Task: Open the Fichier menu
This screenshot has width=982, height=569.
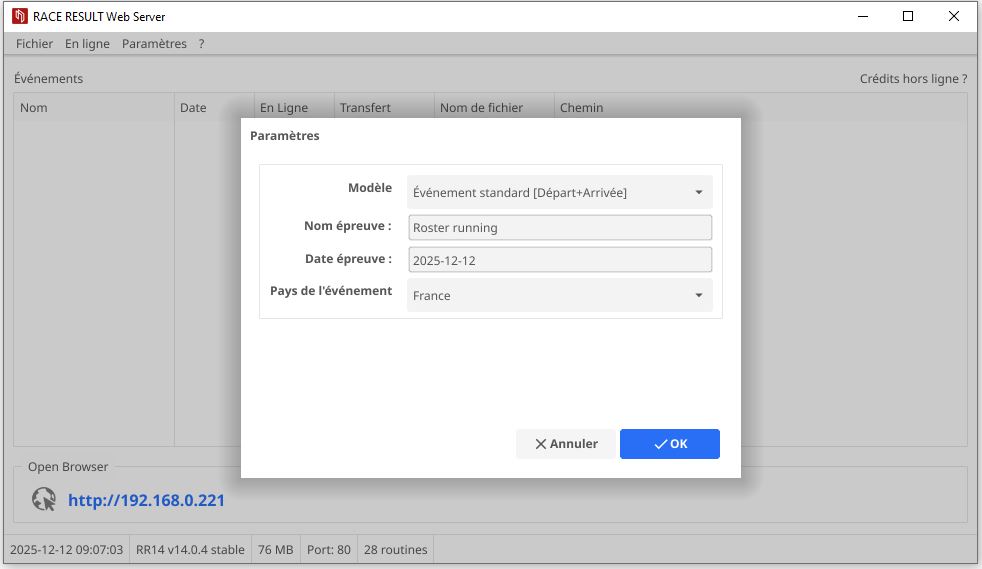Action: click(x=34, y=44)
